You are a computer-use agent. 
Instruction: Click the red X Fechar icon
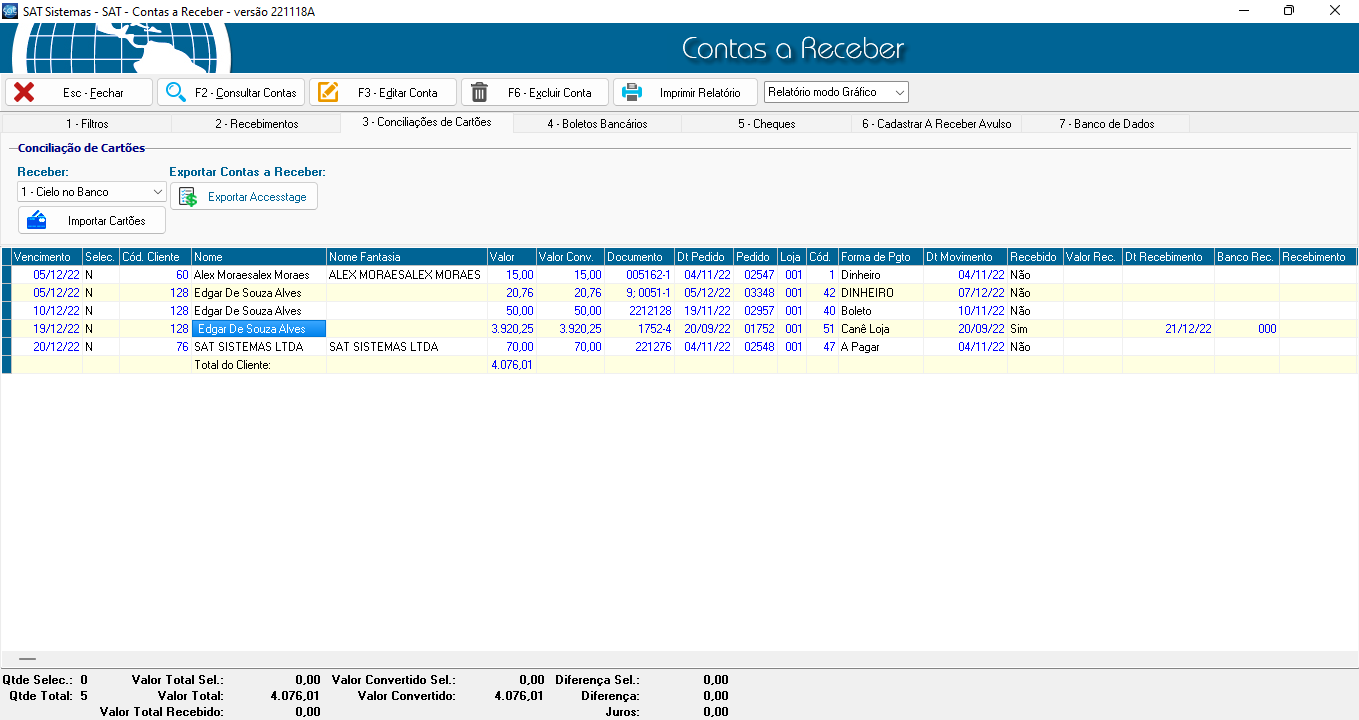click(x=24, y=93)
